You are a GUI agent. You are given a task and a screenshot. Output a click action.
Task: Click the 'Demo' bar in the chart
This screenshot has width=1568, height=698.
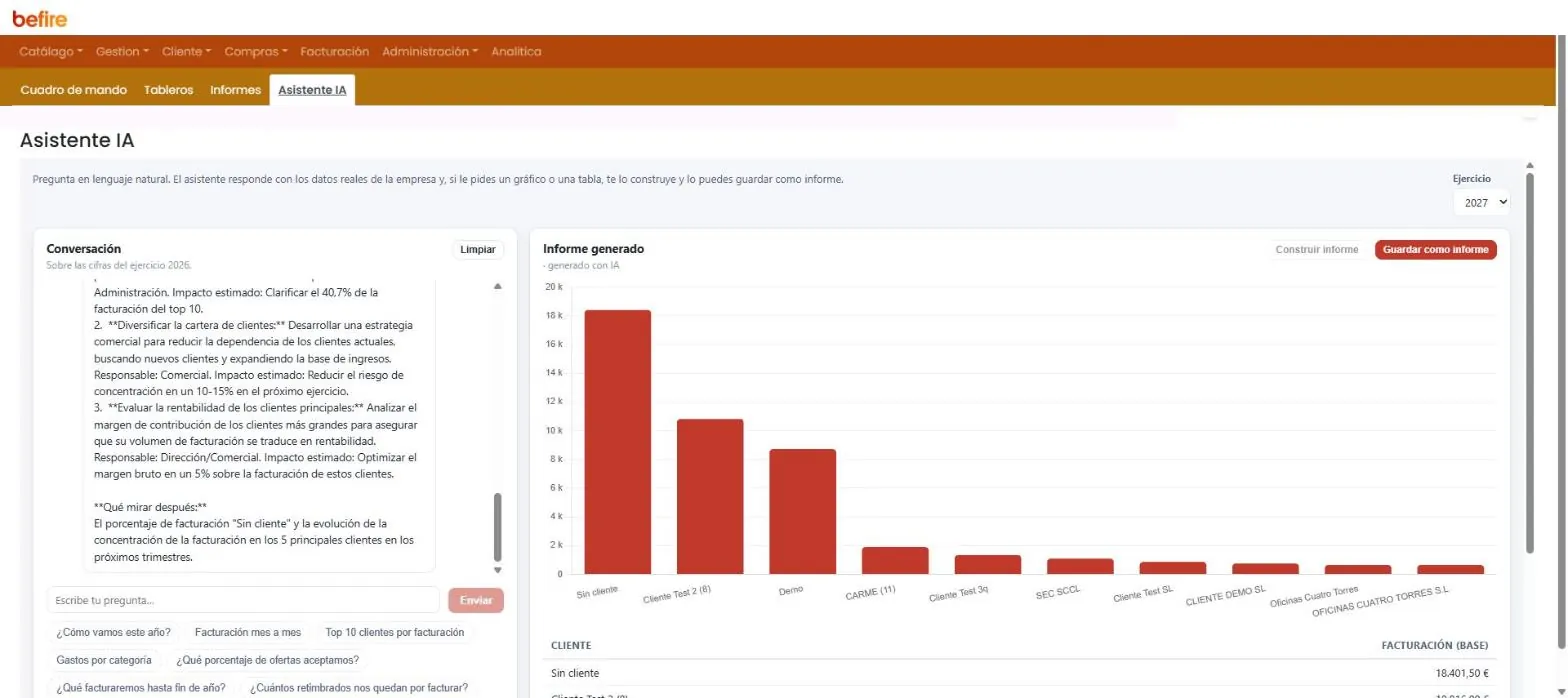[802, 511]
